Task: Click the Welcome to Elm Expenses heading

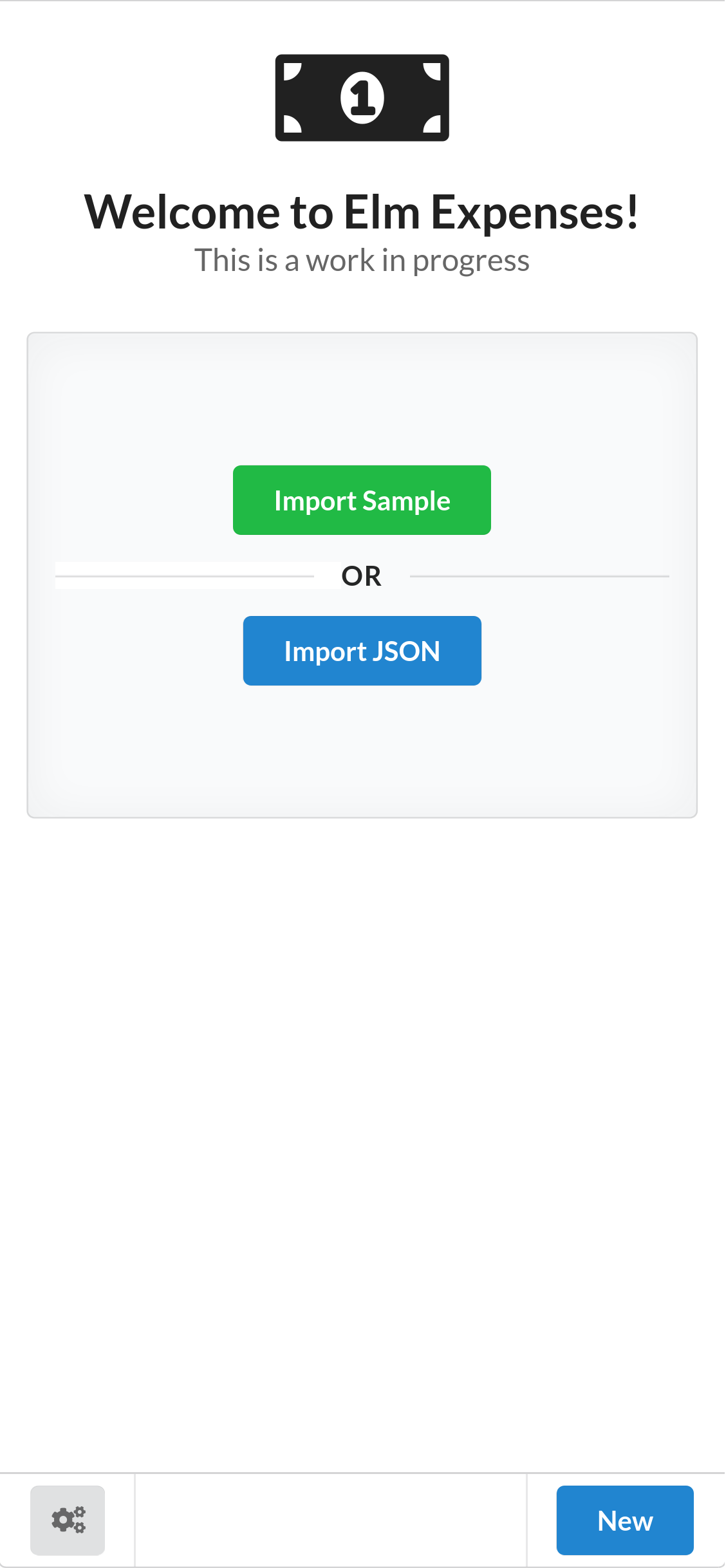Action: pos(362,210)
